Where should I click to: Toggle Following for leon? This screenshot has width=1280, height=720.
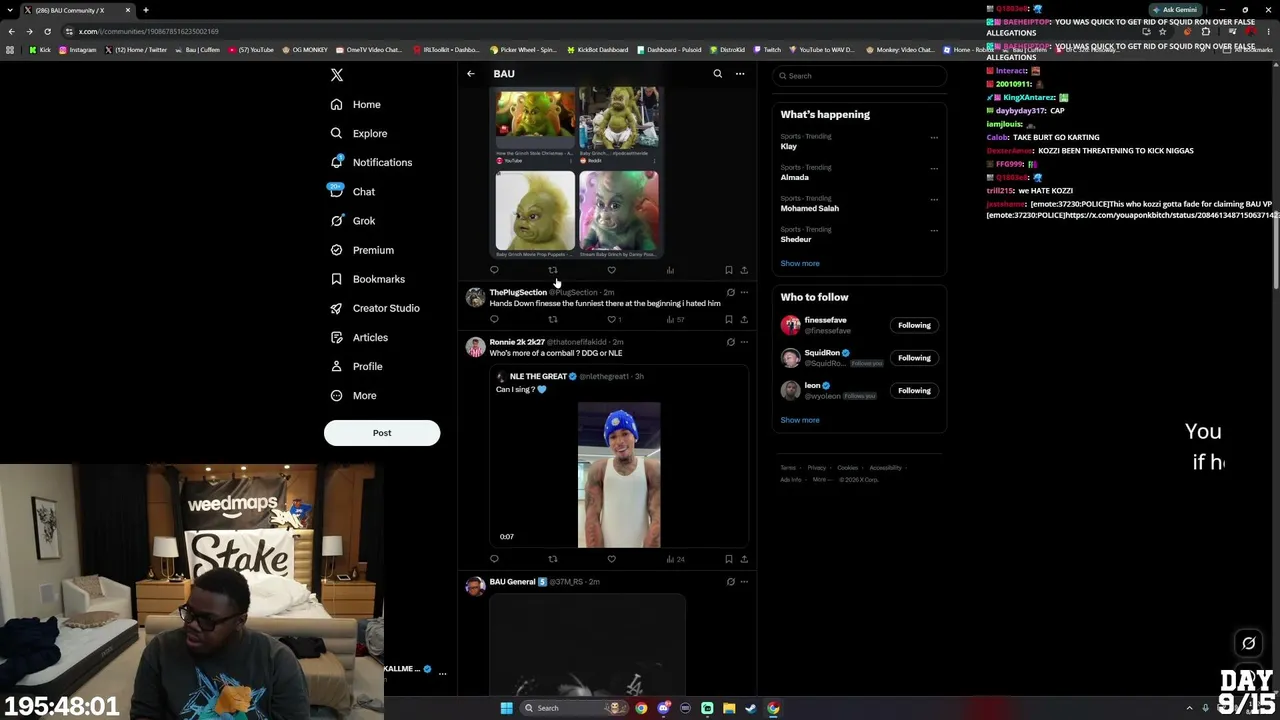click(x=914, y=391)
